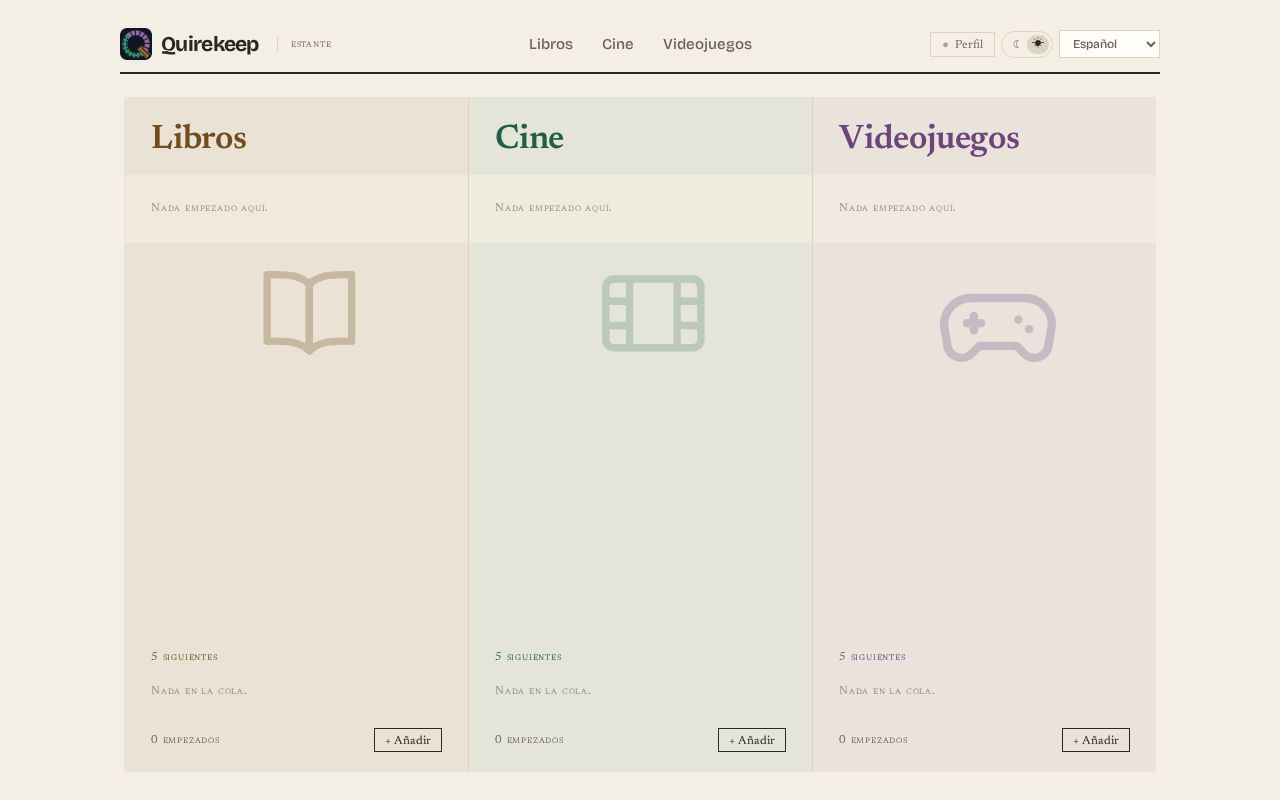Click the large Cine column heading

click(x=529, y=137)
